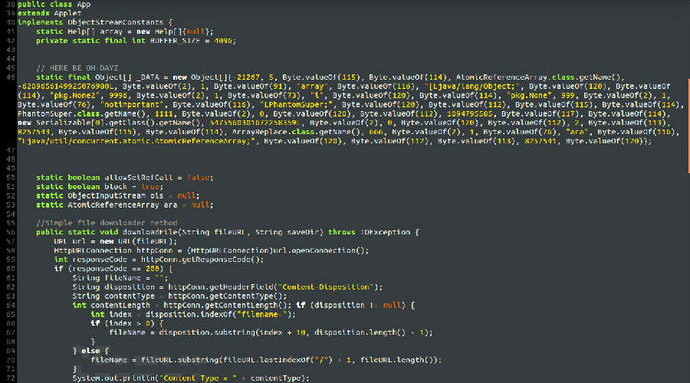Viewport: 690px width, 383px height.
Task: Click ObjectStreamConstants in the implements clause
Action: (x=115, y=22)
